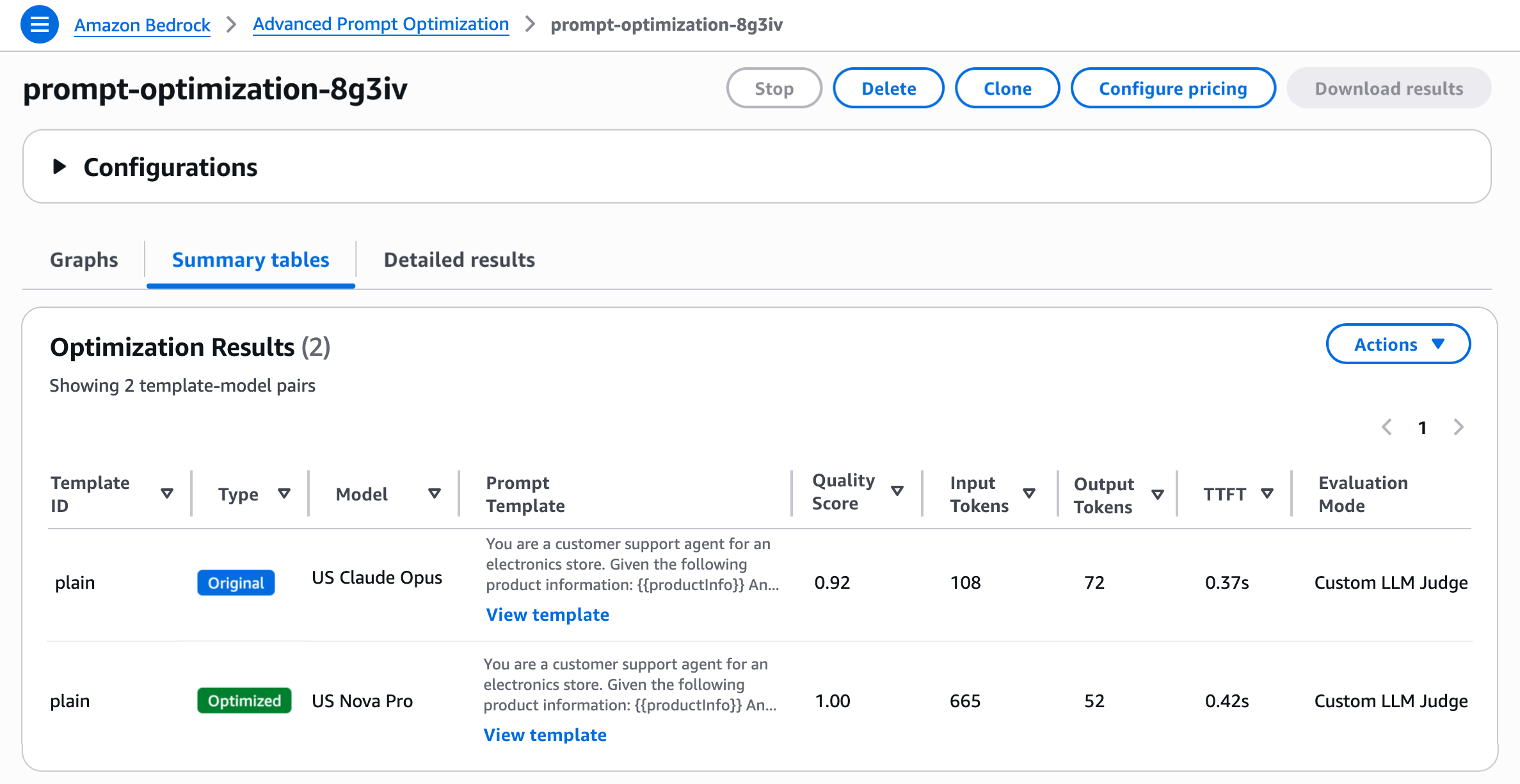
Task: Sort by TTFT column
Action: coord(1267,493)
